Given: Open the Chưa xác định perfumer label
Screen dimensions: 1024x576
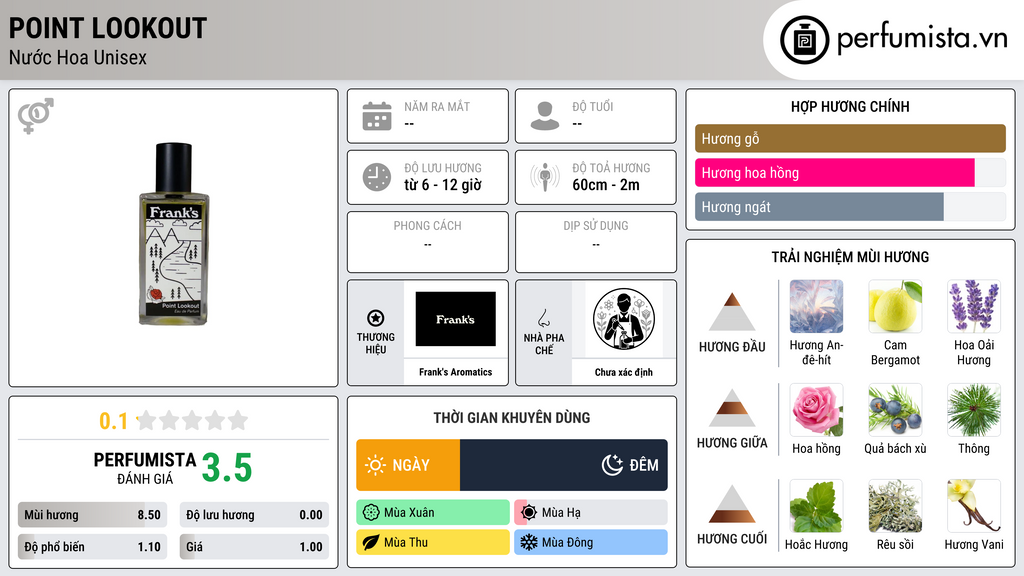Looking at the screenshot, I should [624, 372].
